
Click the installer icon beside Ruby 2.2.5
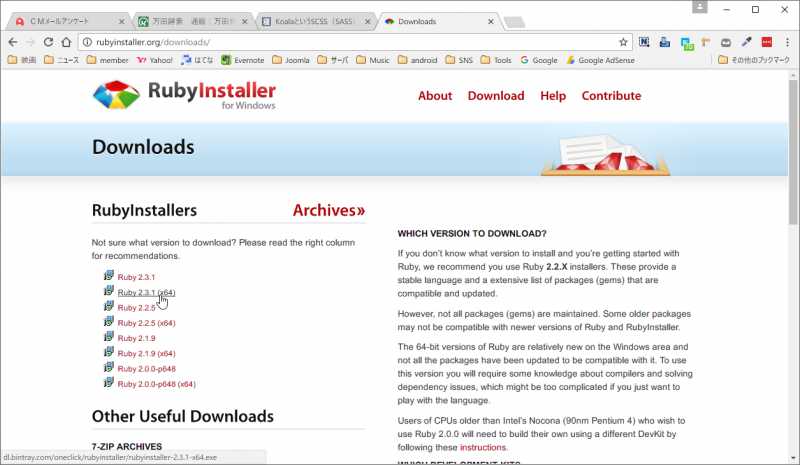[109, 306]
